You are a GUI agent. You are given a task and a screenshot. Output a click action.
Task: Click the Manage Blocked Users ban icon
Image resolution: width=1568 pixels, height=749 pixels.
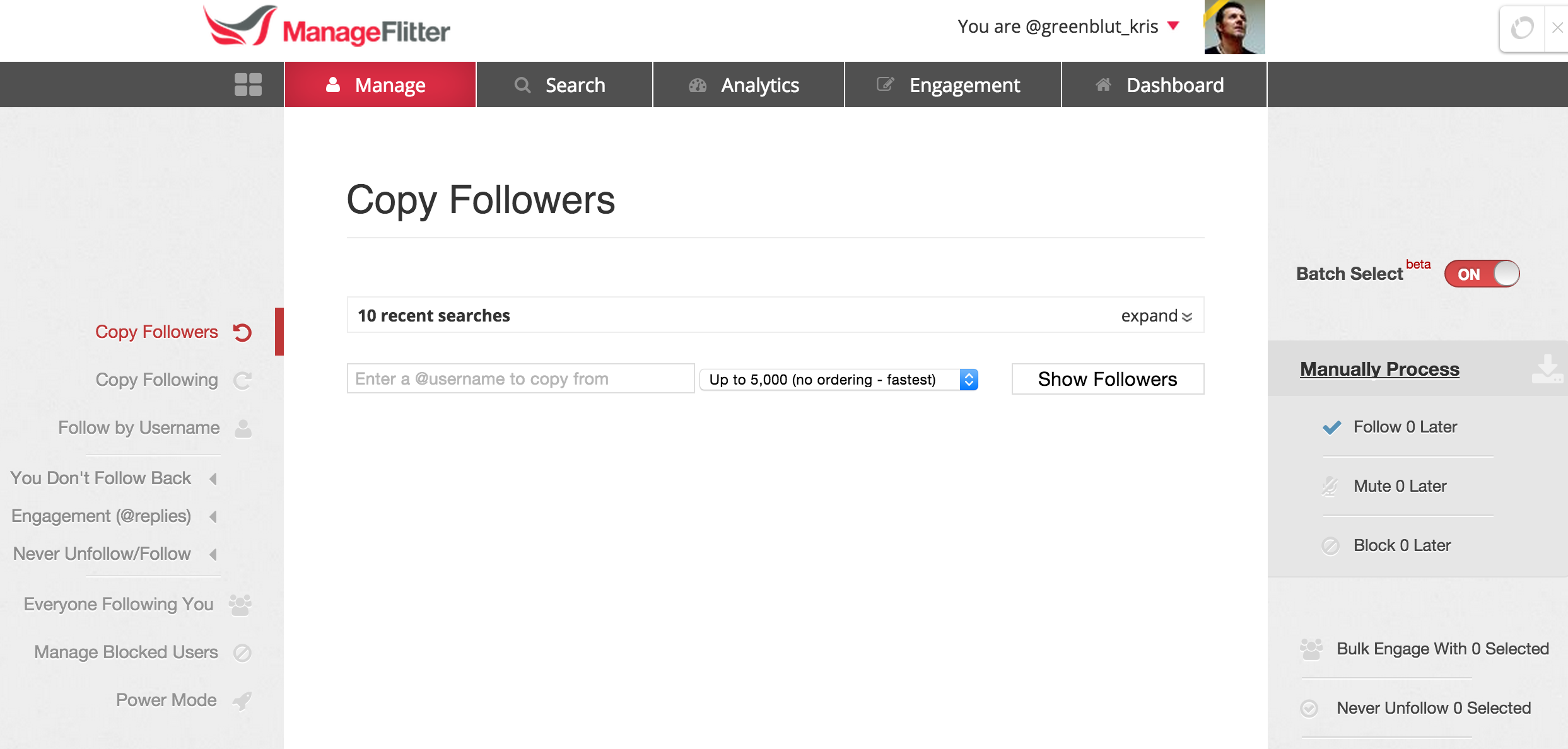click(242, 653)
